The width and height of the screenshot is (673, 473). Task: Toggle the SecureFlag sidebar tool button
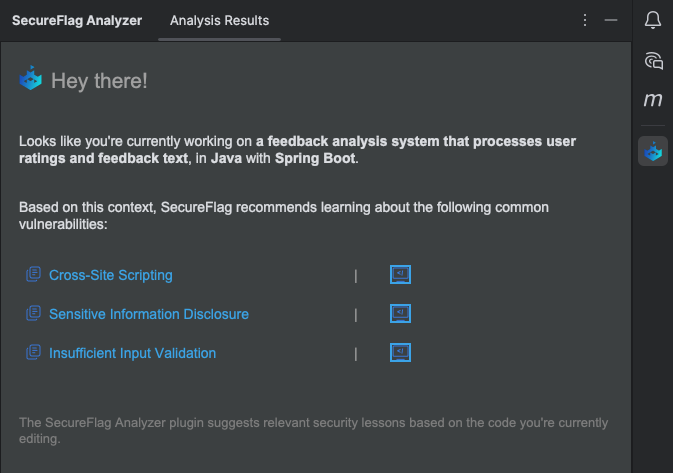click(653, 152)
